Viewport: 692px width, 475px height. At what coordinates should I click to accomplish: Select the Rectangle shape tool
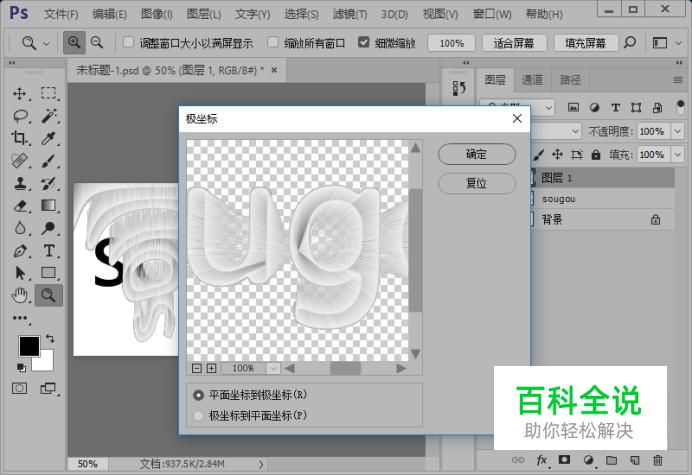(x=49, y=273)
